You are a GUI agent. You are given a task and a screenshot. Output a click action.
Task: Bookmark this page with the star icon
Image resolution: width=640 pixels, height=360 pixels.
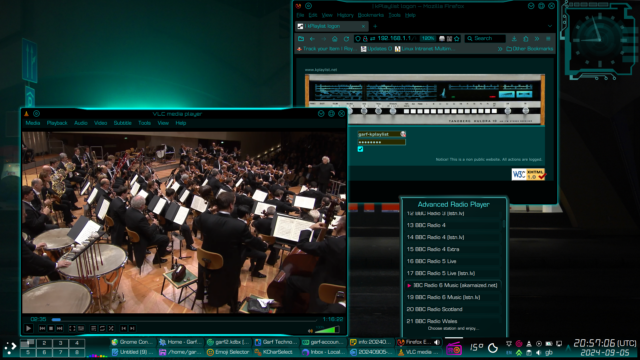click(457, 38)
